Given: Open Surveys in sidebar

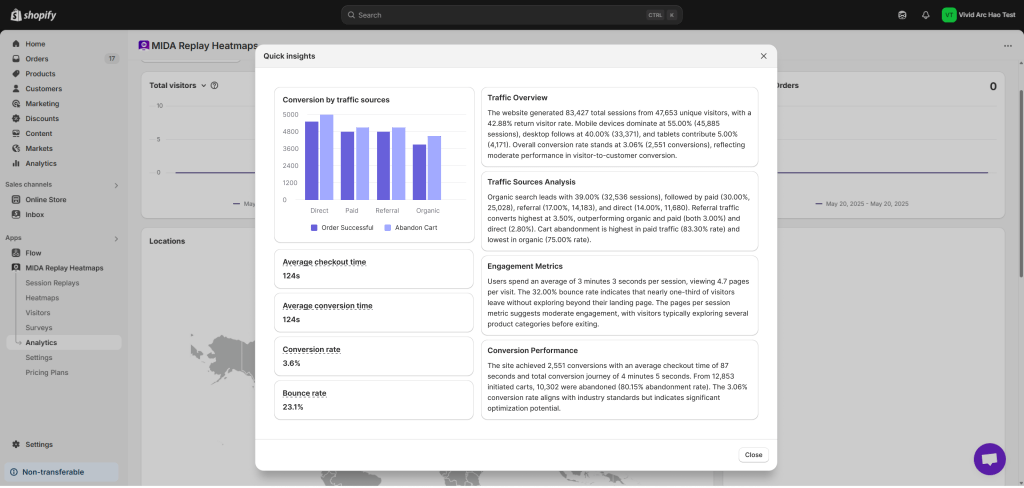Looking at the screenshot, I should pyautogui.click(x=39, y=328).
